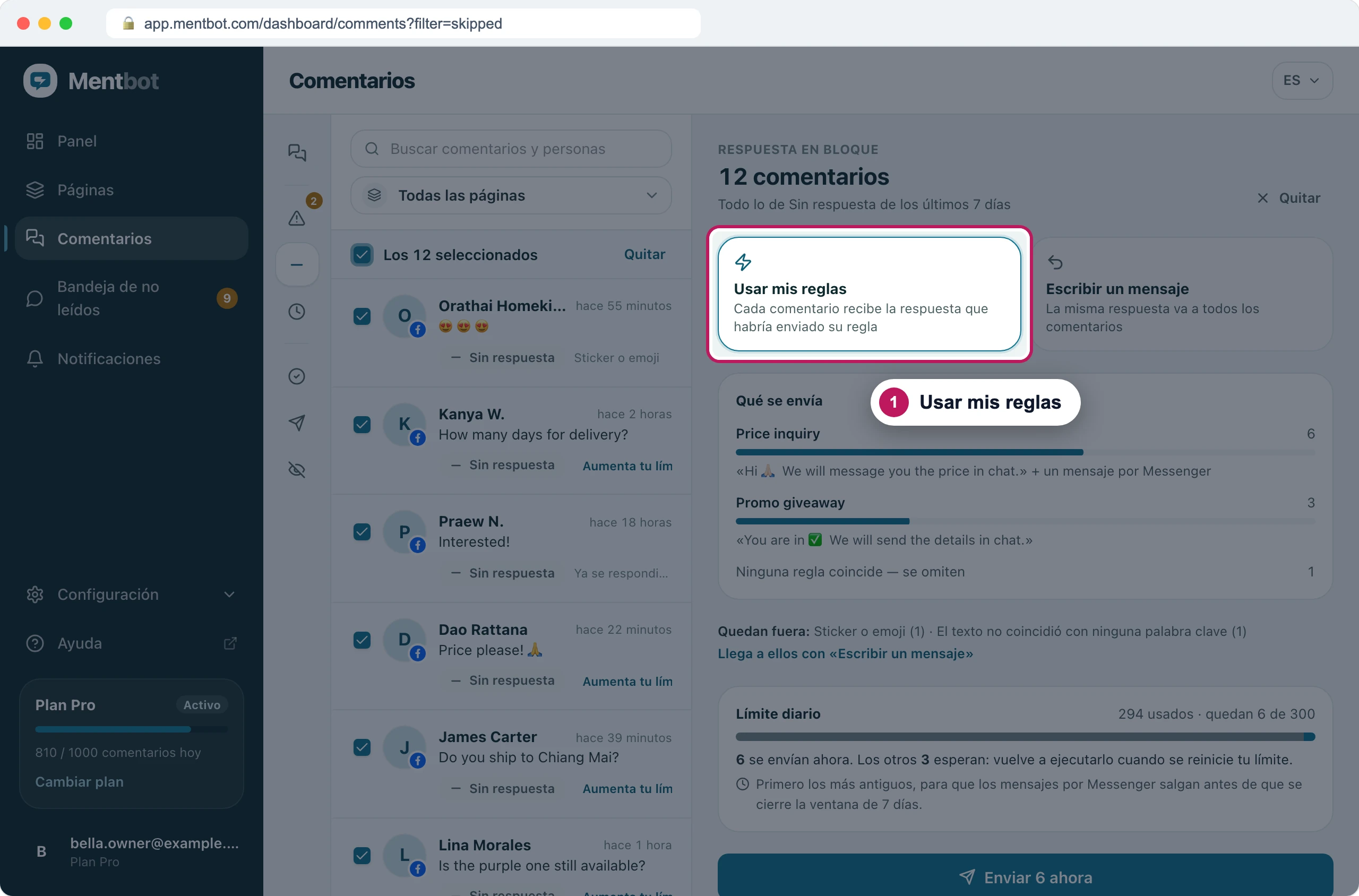1359x896 pixels.
Task: Click Cambiar plan link
Action: 79,782
